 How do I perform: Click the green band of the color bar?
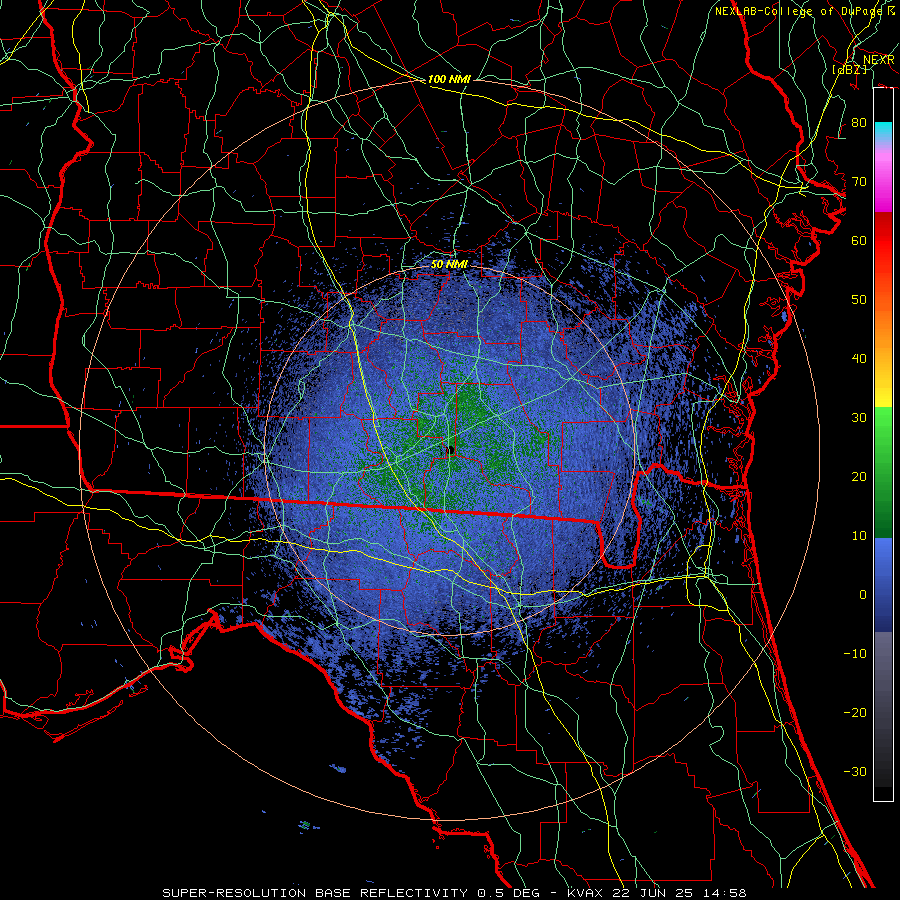point(883,472)
